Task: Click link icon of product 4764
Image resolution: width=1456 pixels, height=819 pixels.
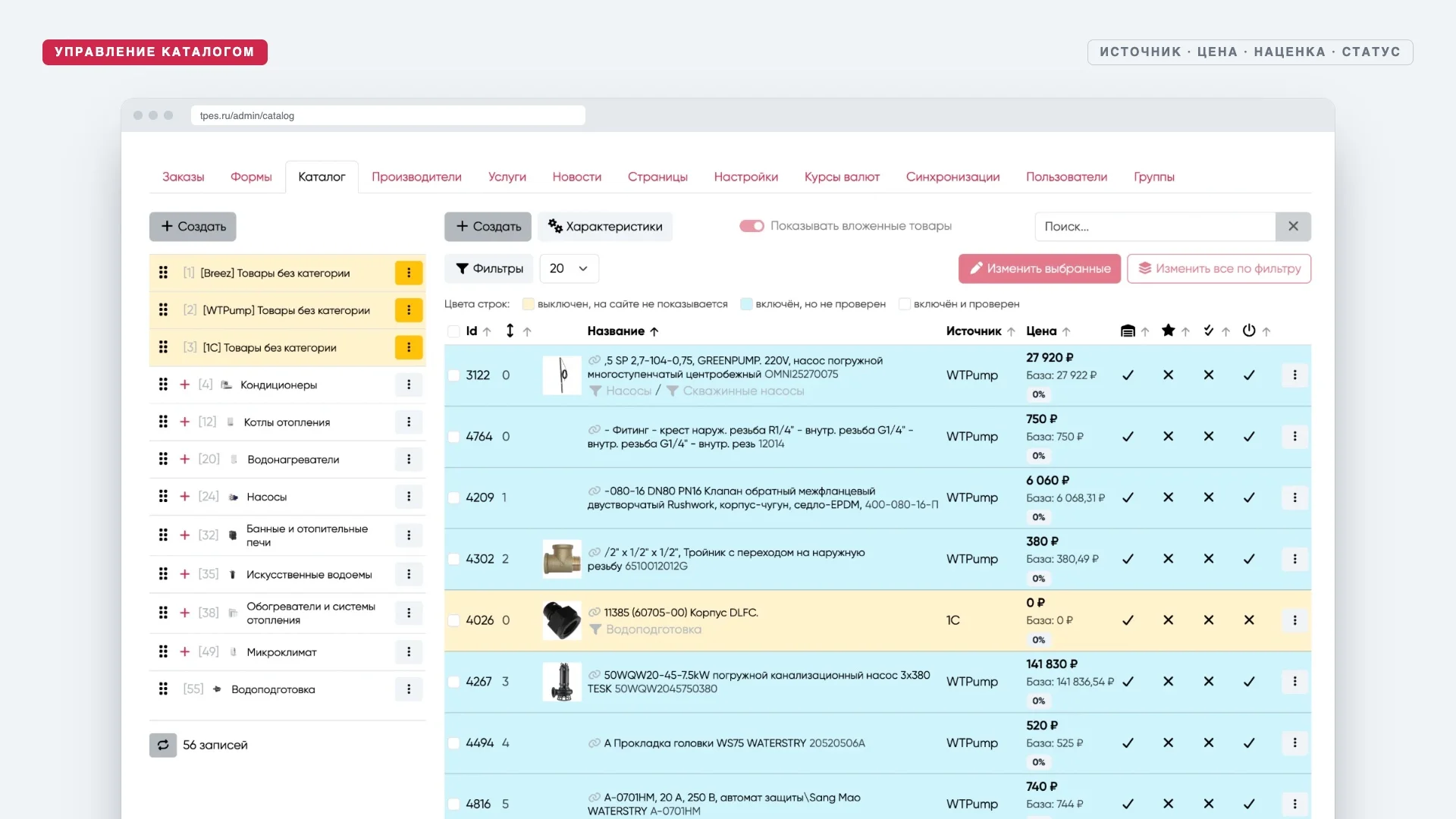Action: click(595, 430)
